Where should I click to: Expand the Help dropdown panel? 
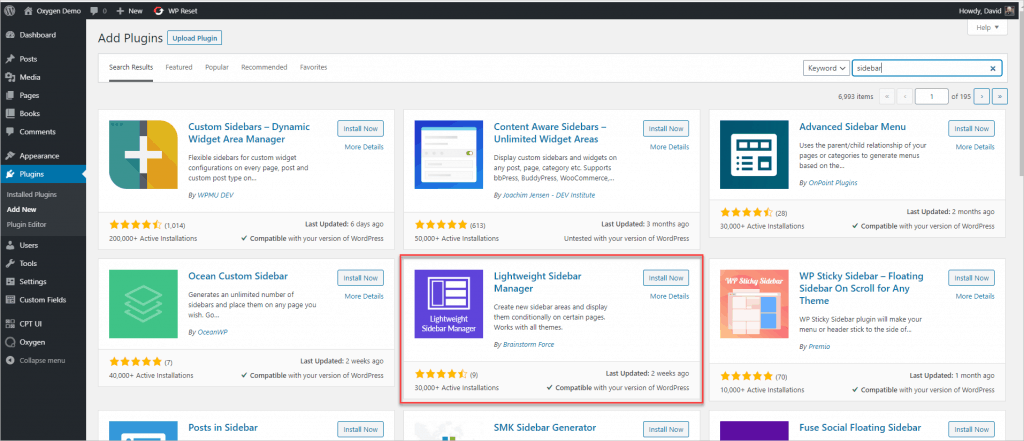tap(985, 28)
